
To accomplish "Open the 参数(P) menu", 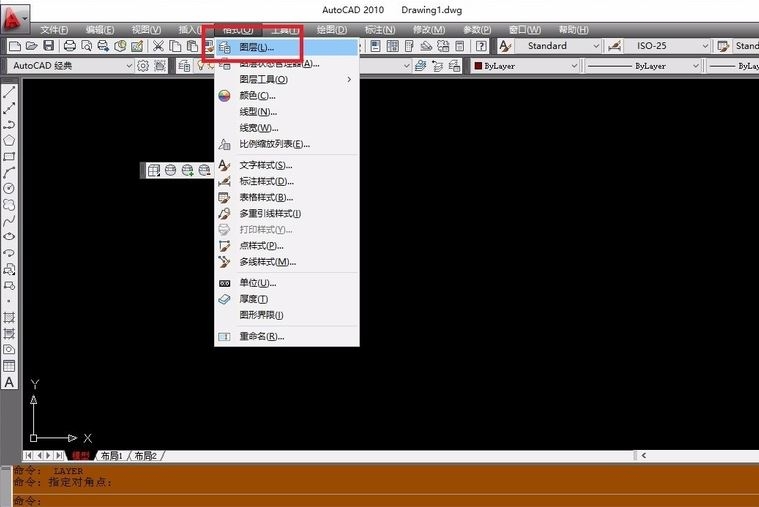I will [x=477, y=30].
